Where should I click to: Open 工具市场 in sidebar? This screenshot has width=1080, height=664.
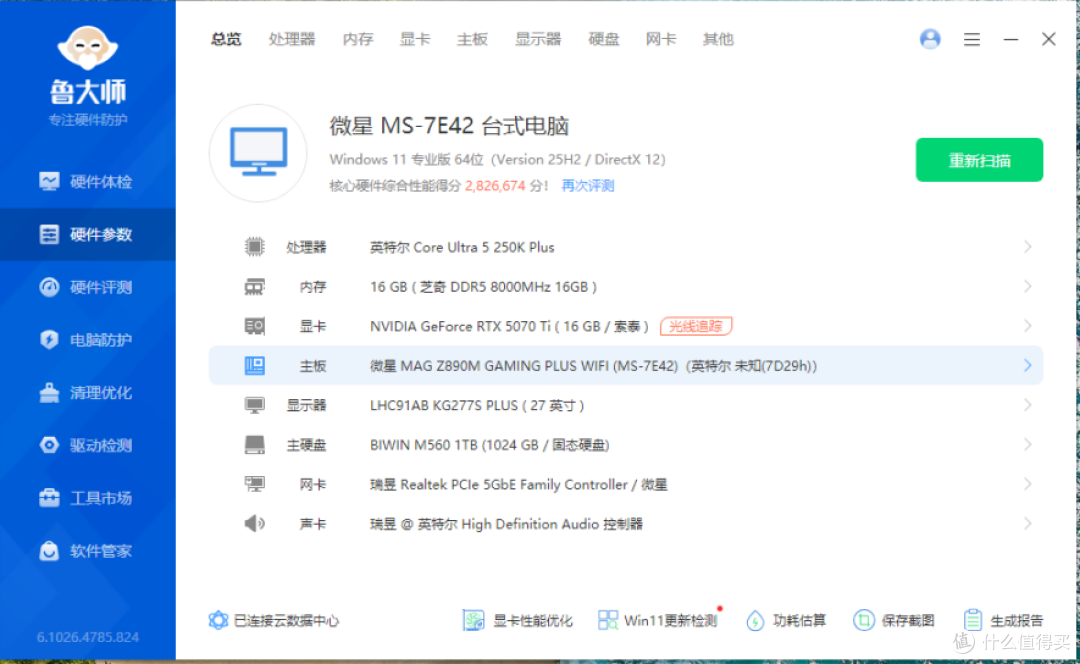point(87,498)
